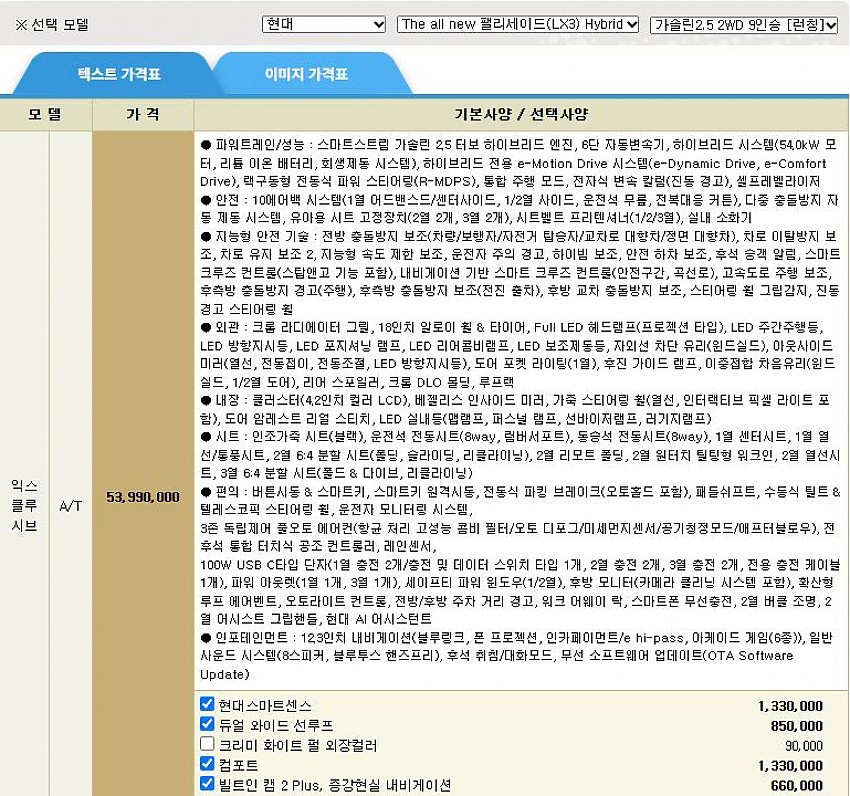Screen dimensions: 850x796
Task: Uncheck 빌트인 캠 2 Plus checkbox
Action: (207, 784)
